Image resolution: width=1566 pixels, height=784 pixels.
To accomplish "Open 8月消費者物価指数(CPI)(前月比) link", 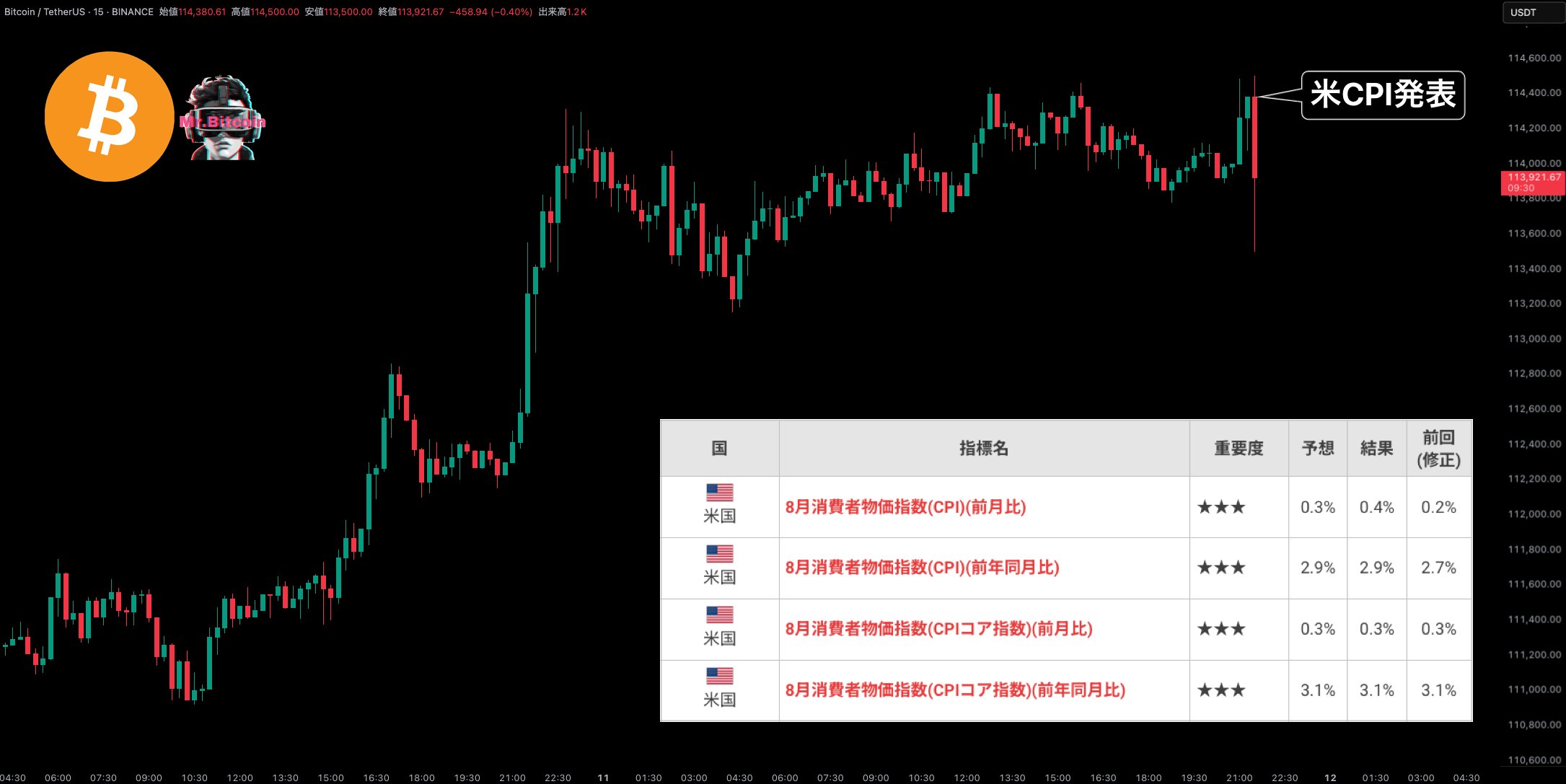I will click(x=905, y=507).
